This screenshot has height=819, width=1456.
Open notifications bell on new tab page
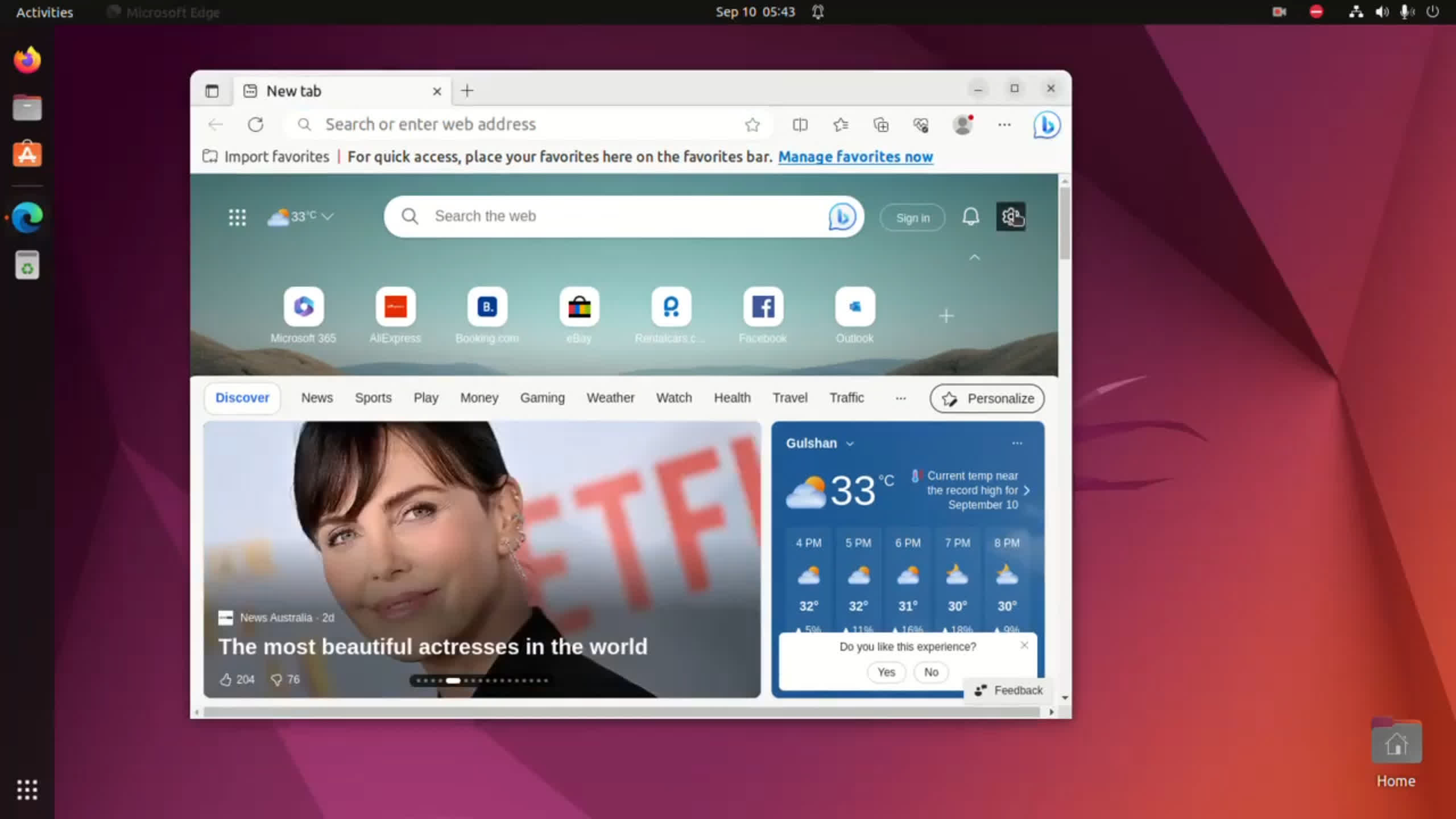[971, 217]
